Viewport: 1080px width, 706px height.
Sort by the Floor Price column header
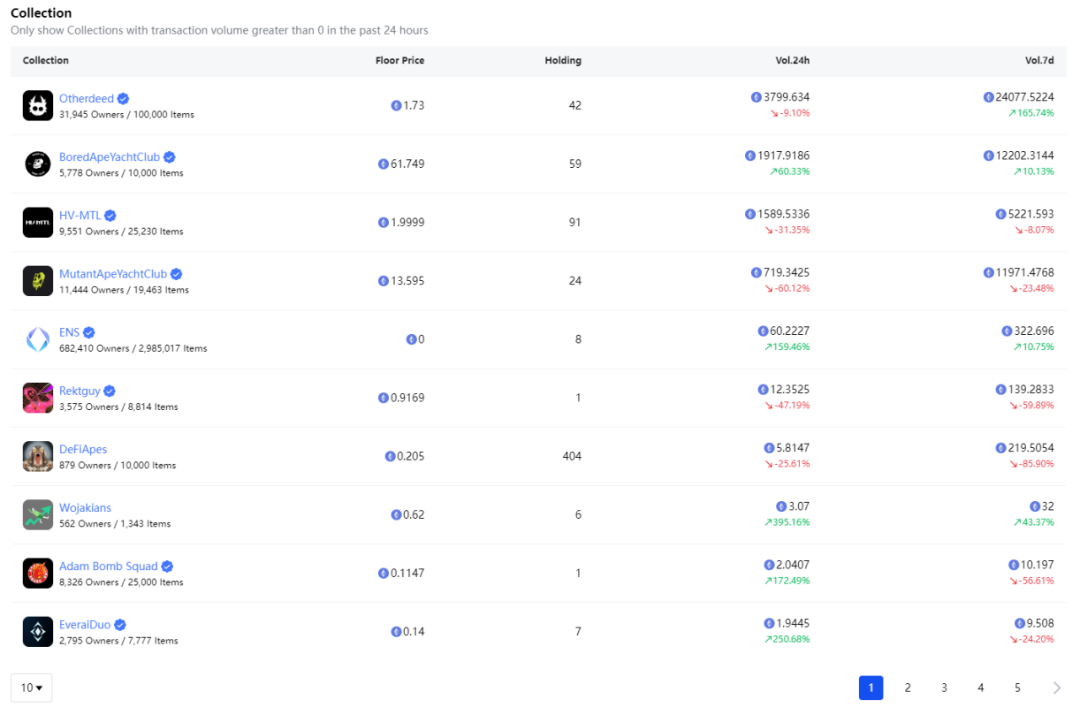399,61
